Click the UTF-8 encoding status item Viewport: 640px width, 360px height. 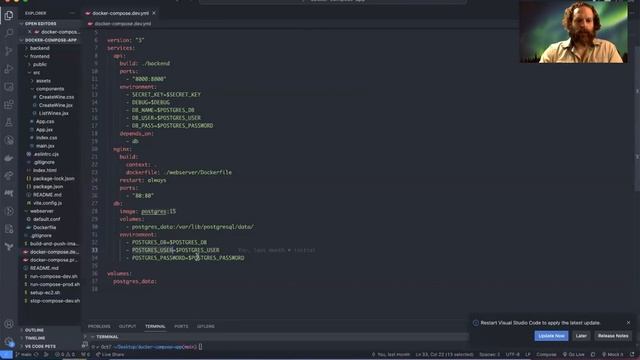coord(513,355)
